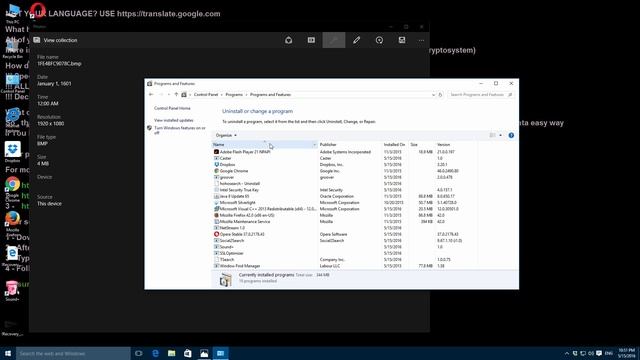Show hidden tray icons chevron
The image size is (640, 360).
click(567, 353)
